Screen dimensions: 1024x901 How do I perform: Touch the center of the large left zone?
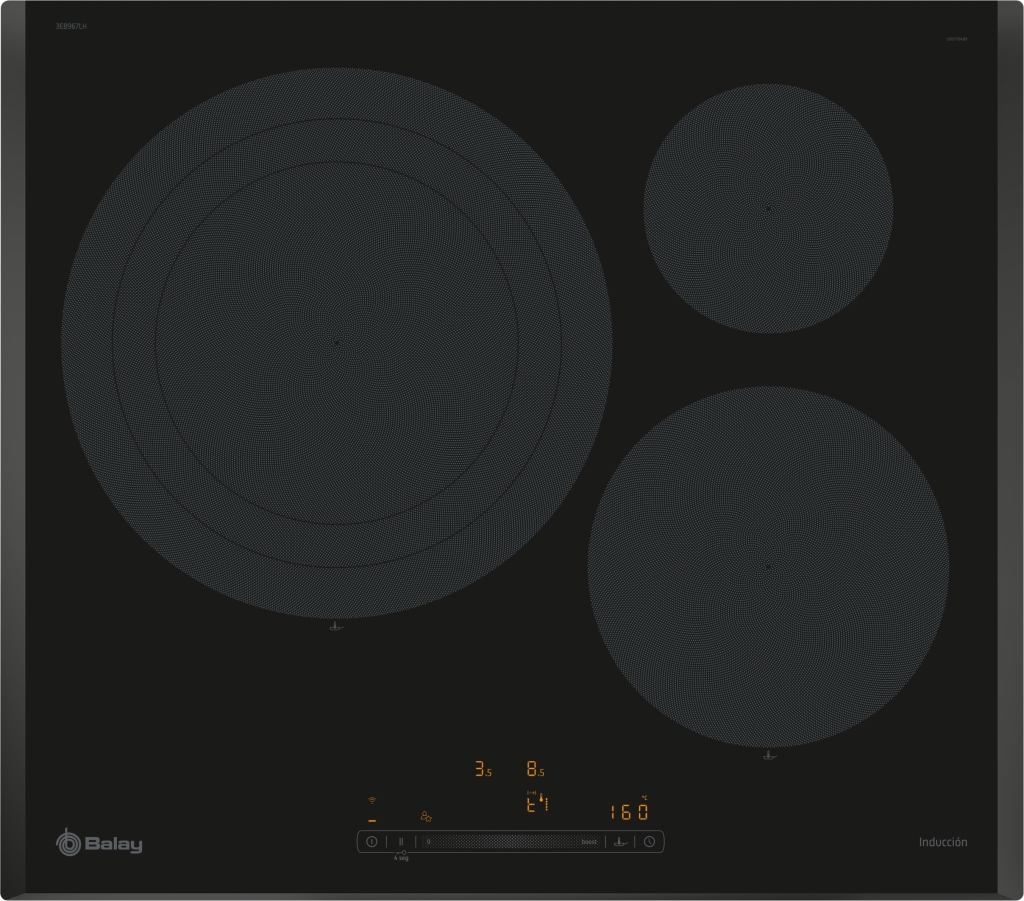tap(337, 342)
